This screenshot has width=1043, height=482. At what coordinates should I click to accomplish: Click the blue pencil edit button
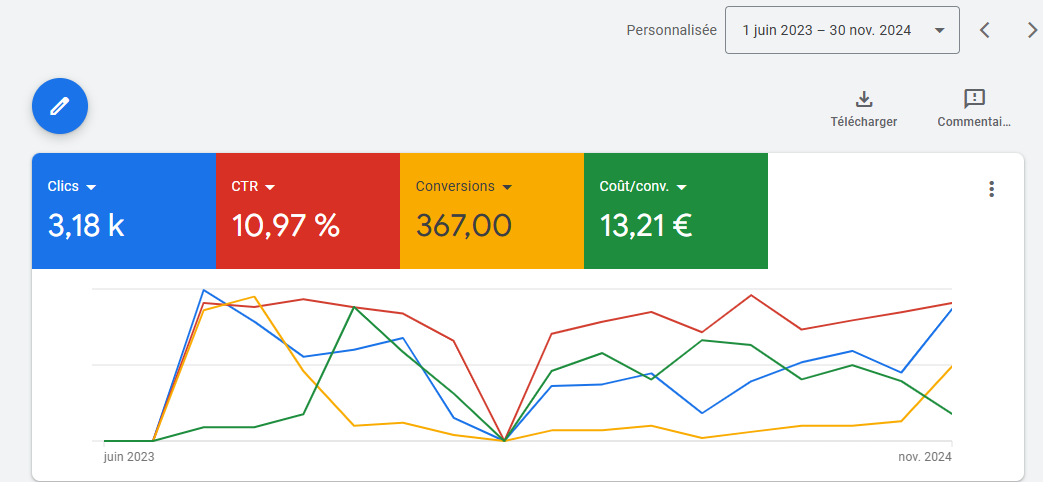pos(60,106)
